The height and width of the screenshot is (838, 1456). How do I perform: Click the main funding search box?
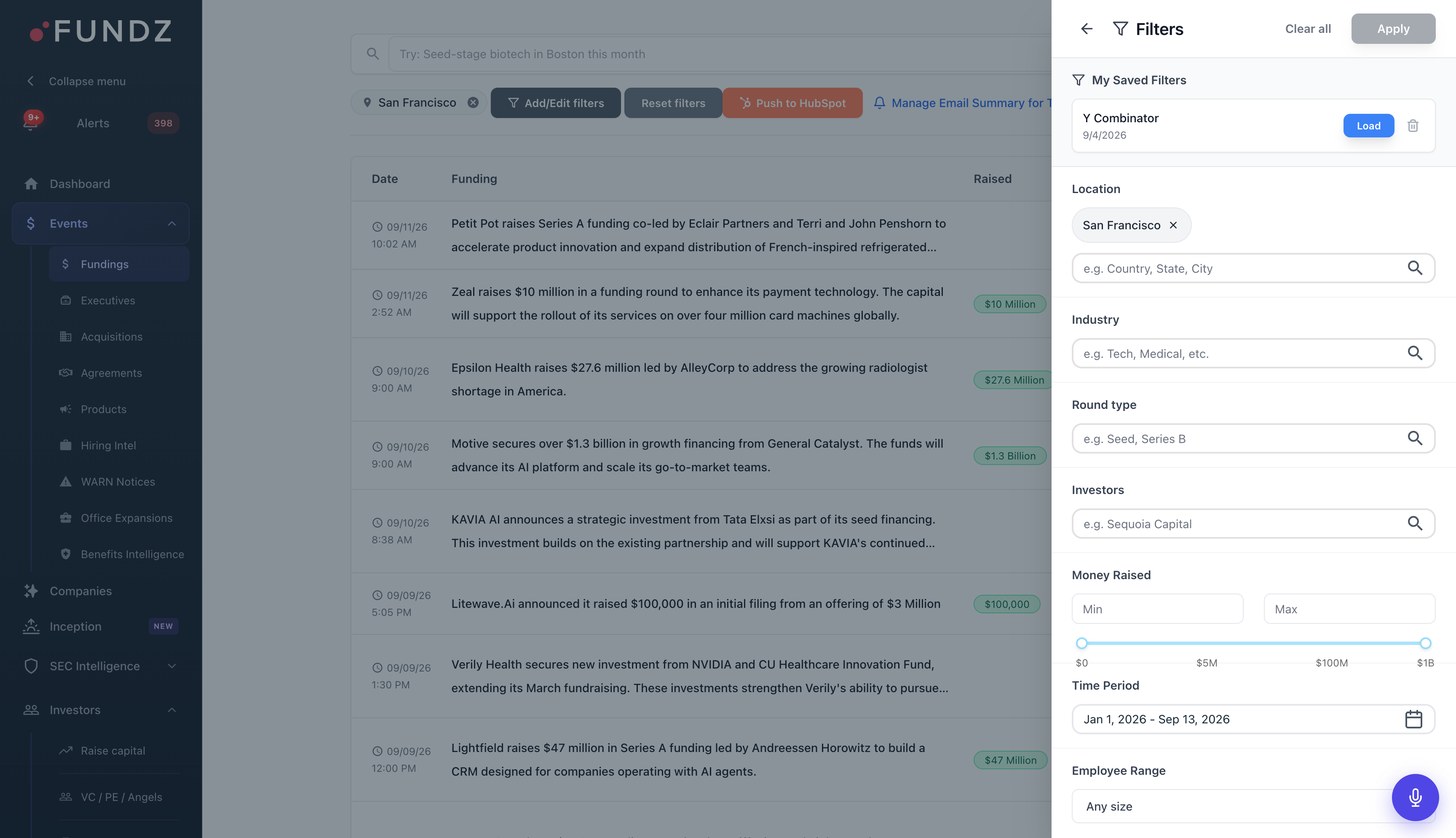pyautogui.click(x=720, y=54)
